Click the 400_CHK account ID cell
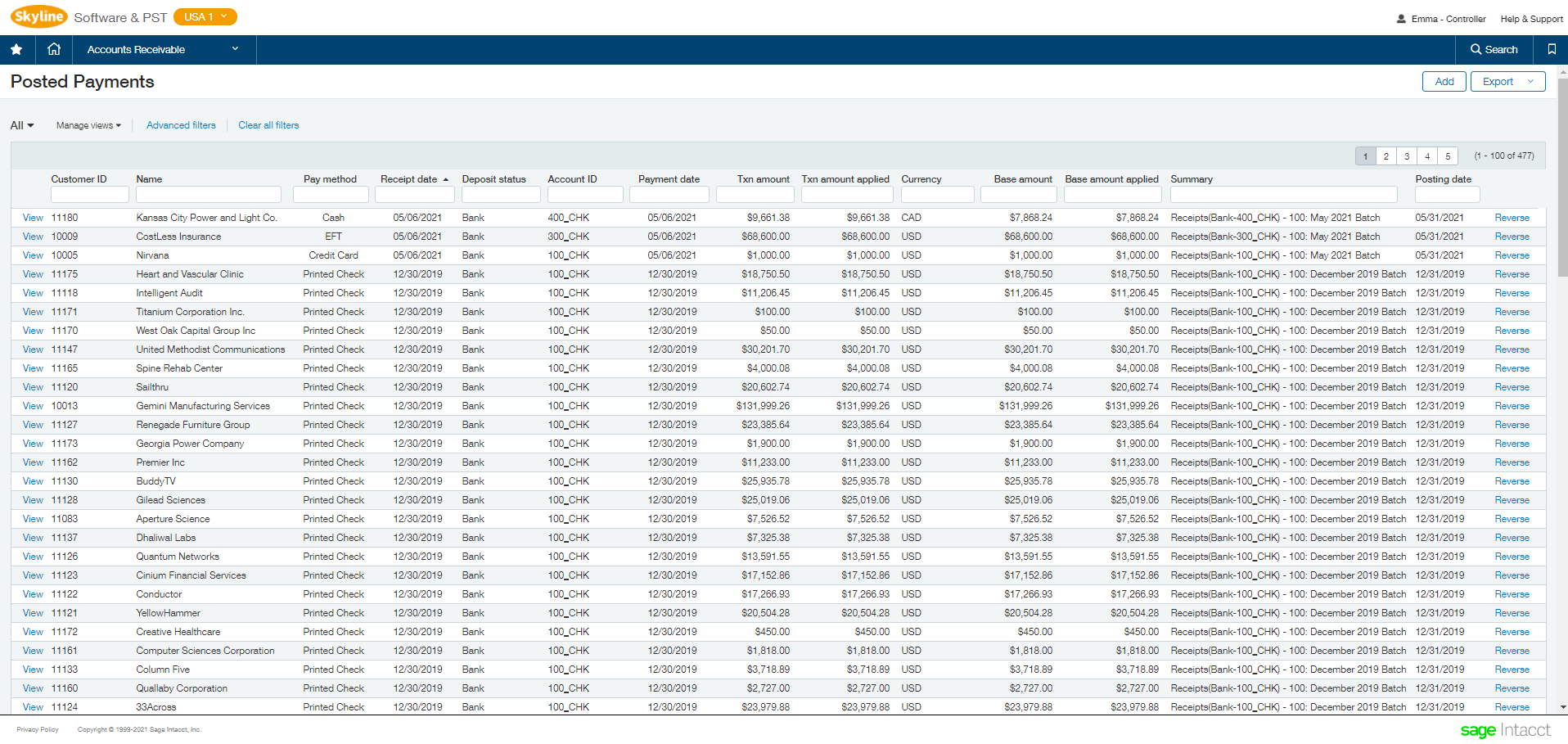 pyautogui.click(x=568, y=218)
